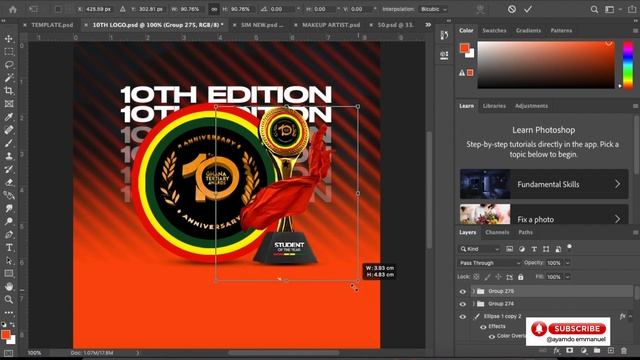640x360 pixels.
Task: Toggle lock all on the layer
Action: coord(521,277)
